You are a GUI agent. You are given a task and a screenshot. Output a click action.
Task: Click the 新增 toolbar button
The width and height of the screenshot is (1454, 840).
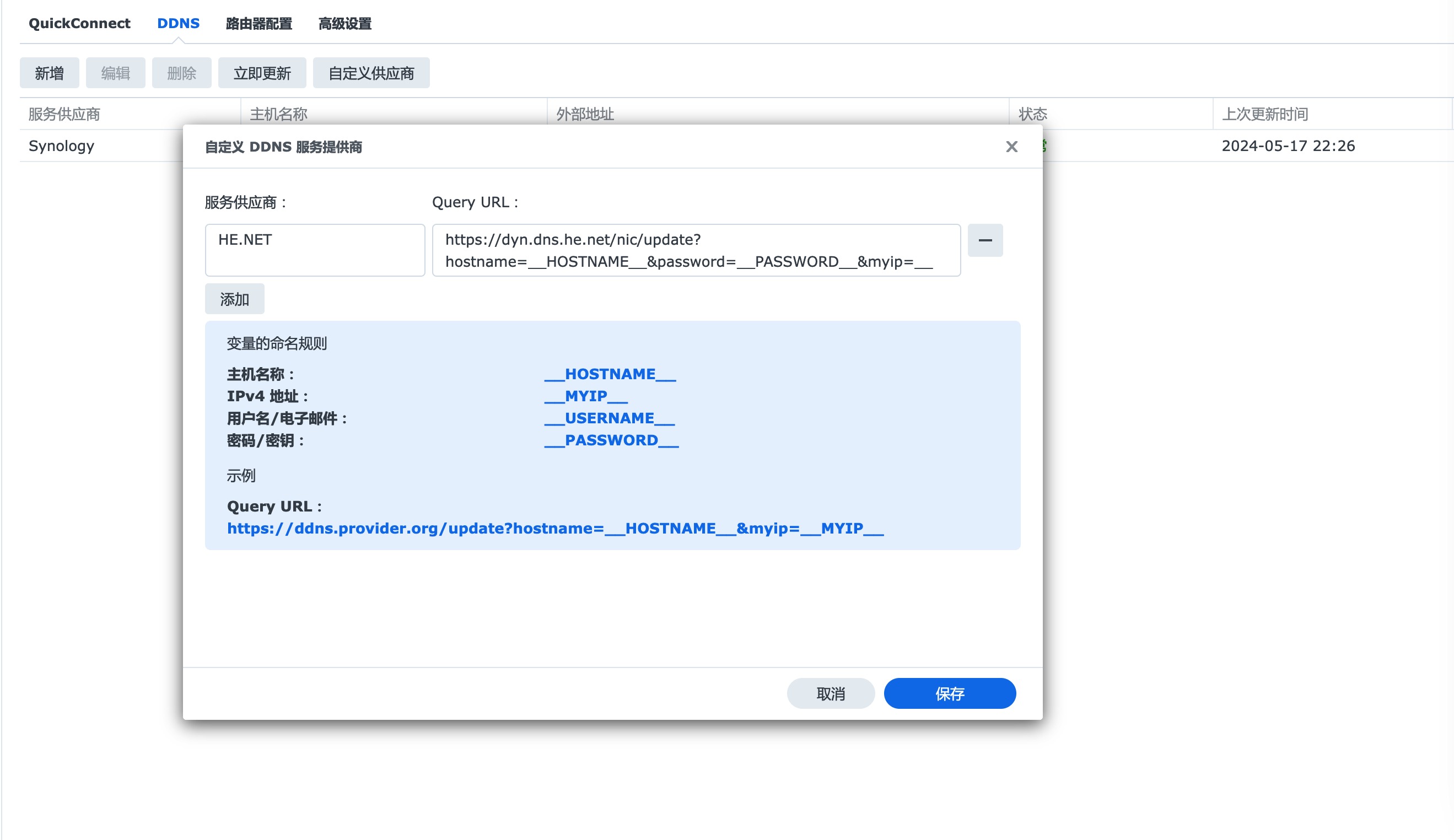[49, 73]
